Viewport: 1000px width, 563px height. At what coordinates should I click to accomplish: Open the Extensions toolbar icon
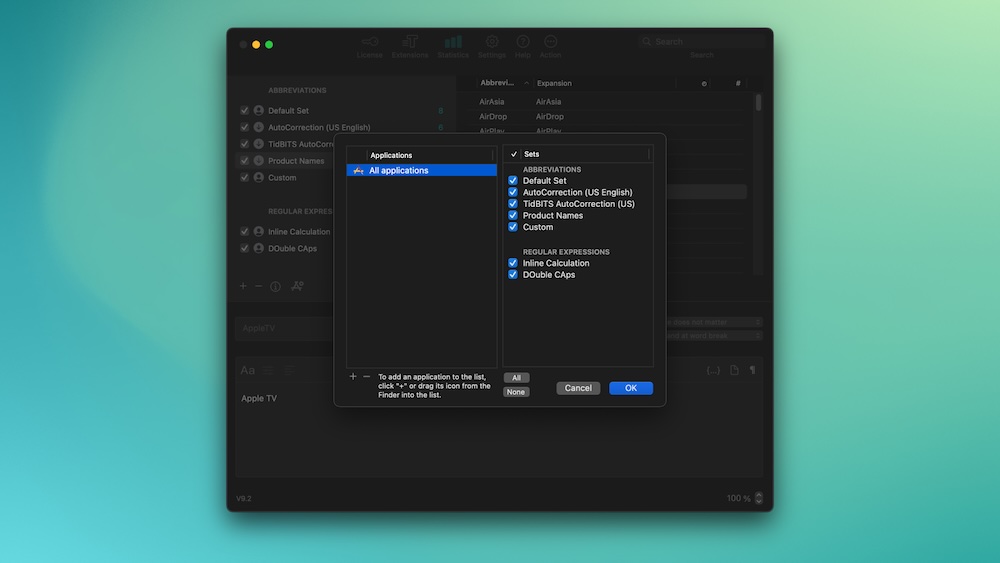410,42
